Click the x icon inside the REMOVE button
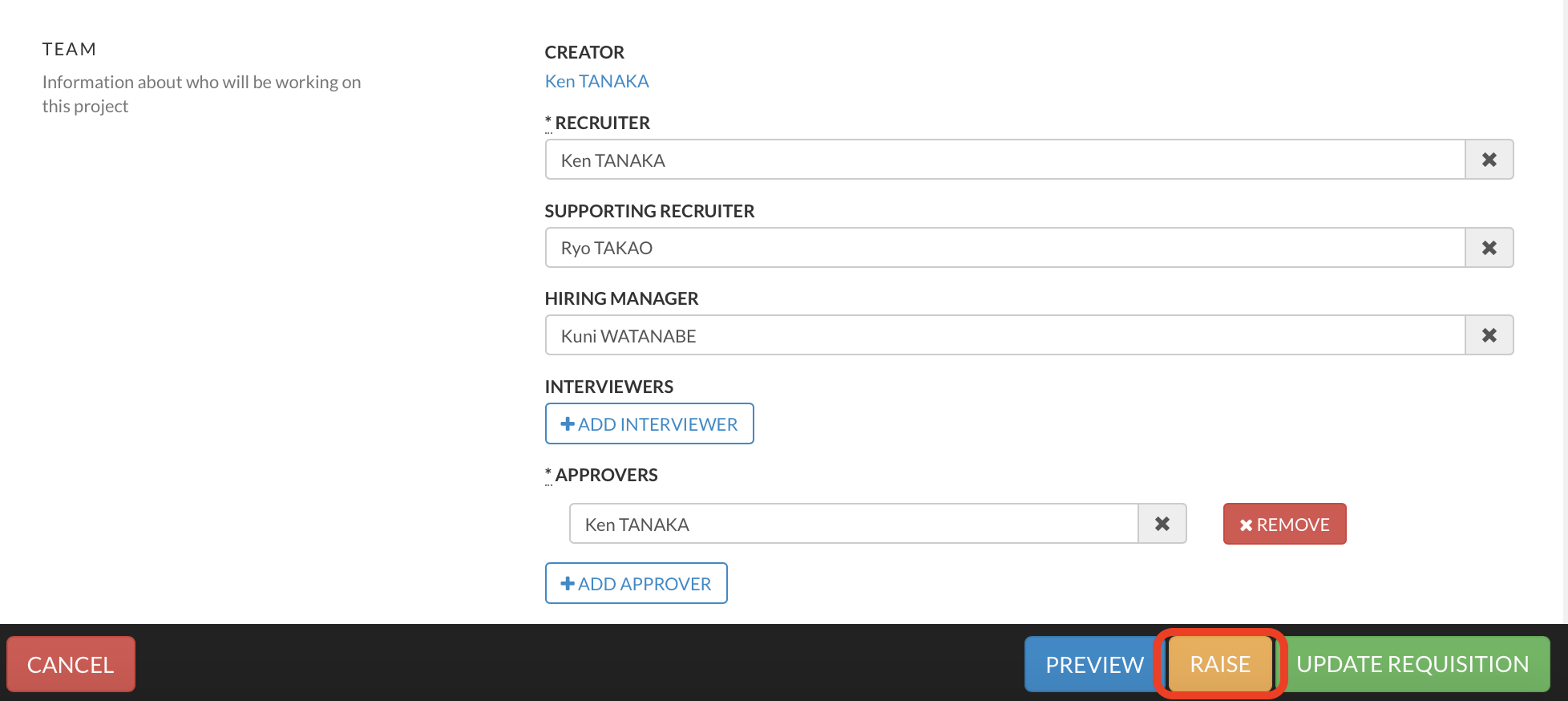 point(1246,524)
